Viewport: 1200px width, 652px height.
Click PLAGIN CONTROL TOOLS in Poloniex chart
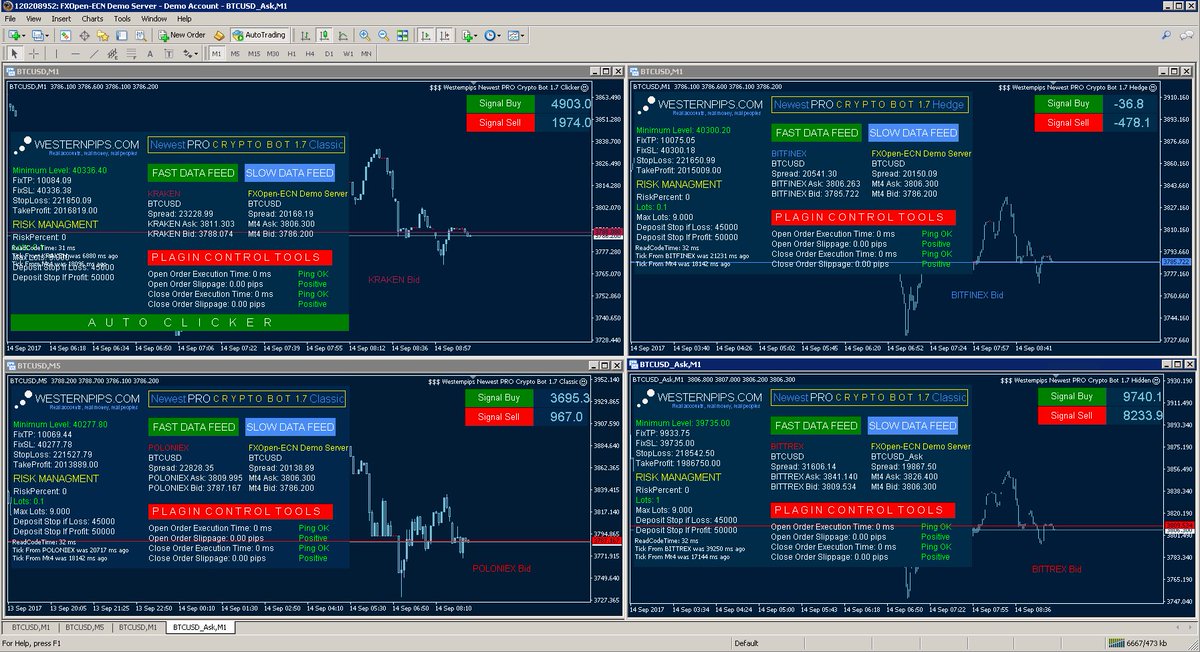240,511
